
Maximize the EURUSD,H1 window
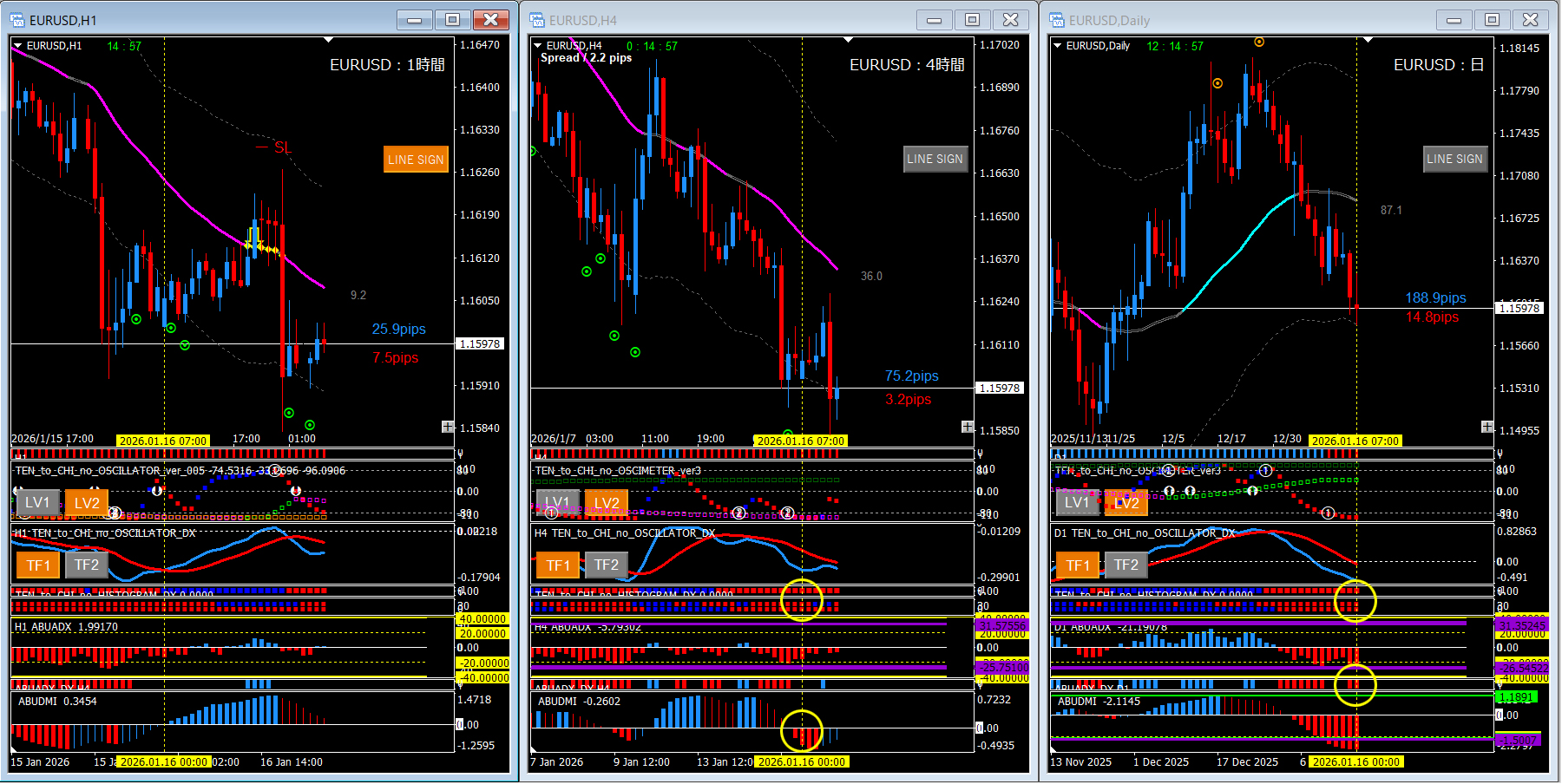[453, 19]
